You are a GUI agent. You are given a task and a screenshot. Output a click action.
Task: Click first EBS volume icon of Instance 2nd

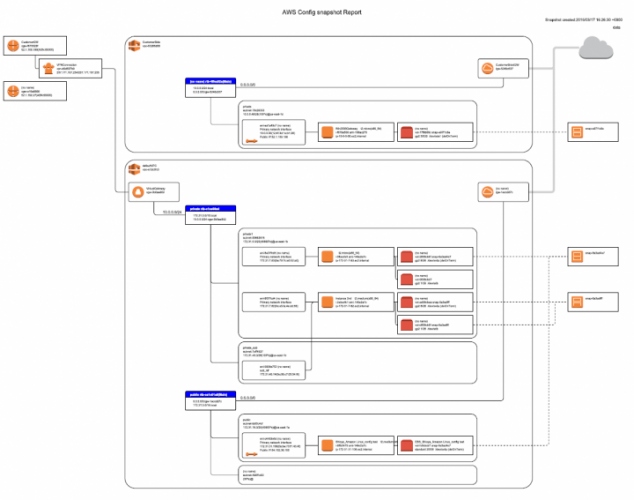pyautogui.click(x=406, y=302)
